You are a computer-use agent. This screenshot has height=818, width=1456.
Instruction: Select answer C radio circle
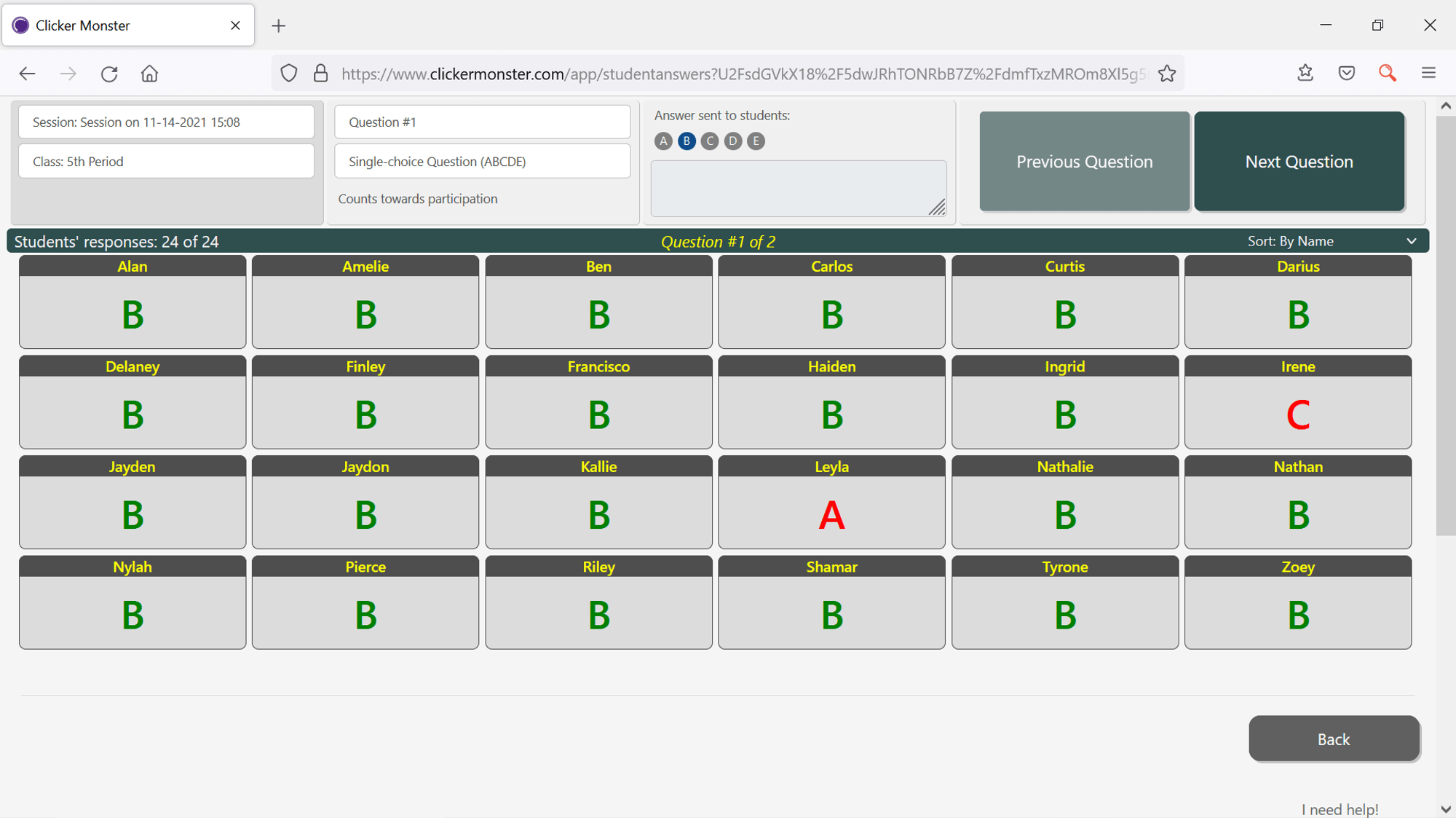pos(710,141)
